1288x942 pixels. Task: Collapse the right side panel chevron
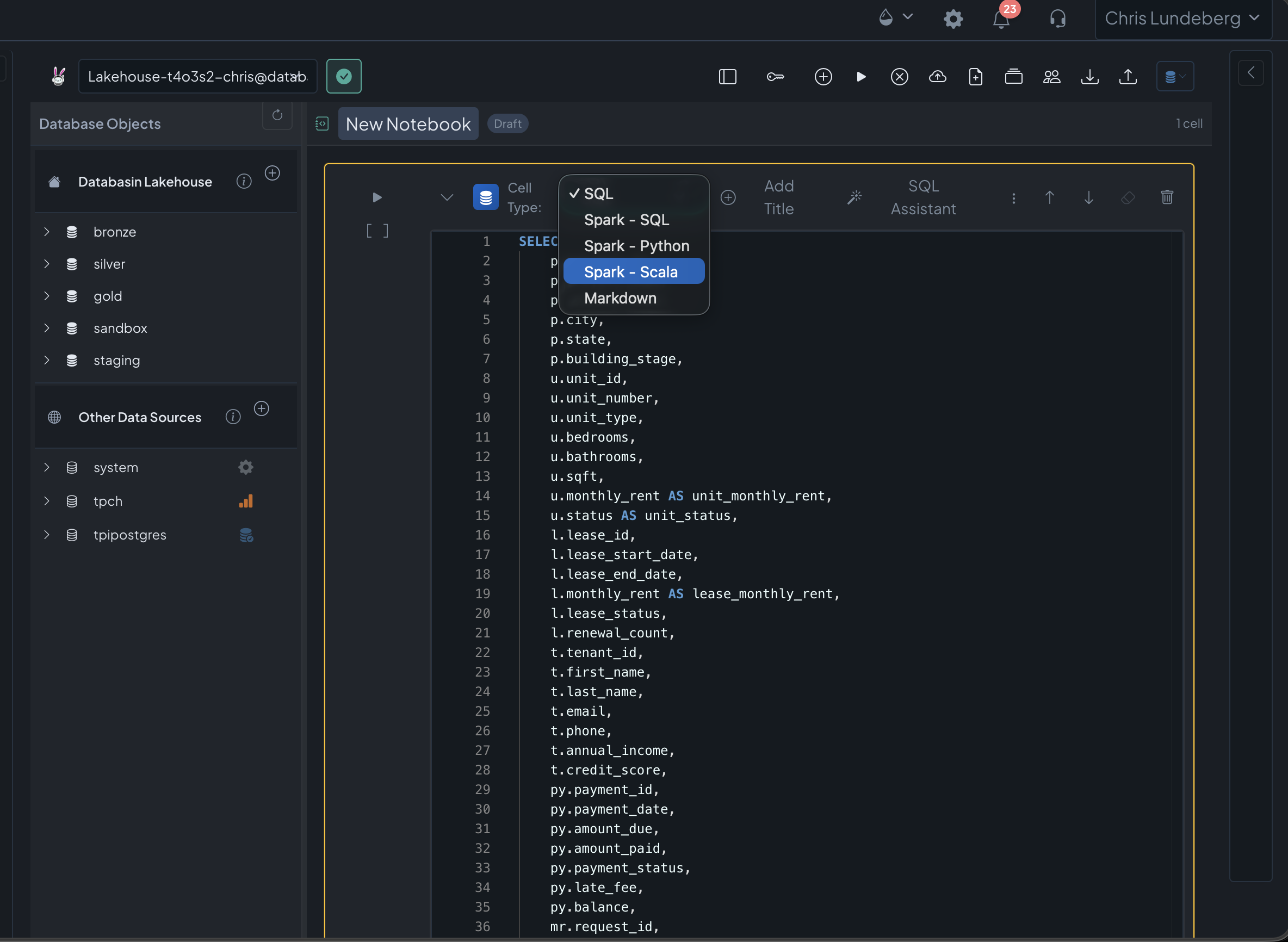pos(1251,73)
